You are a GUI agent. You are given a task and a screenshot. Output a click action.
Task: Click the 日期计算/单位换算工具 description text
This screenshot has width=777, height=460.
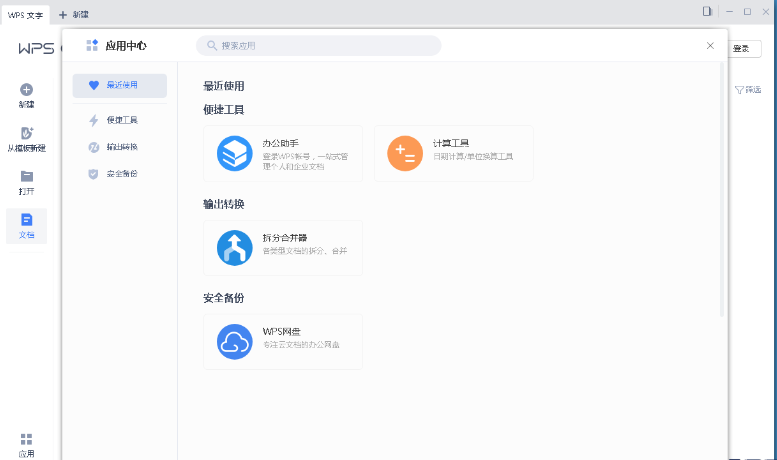[473, 157]
